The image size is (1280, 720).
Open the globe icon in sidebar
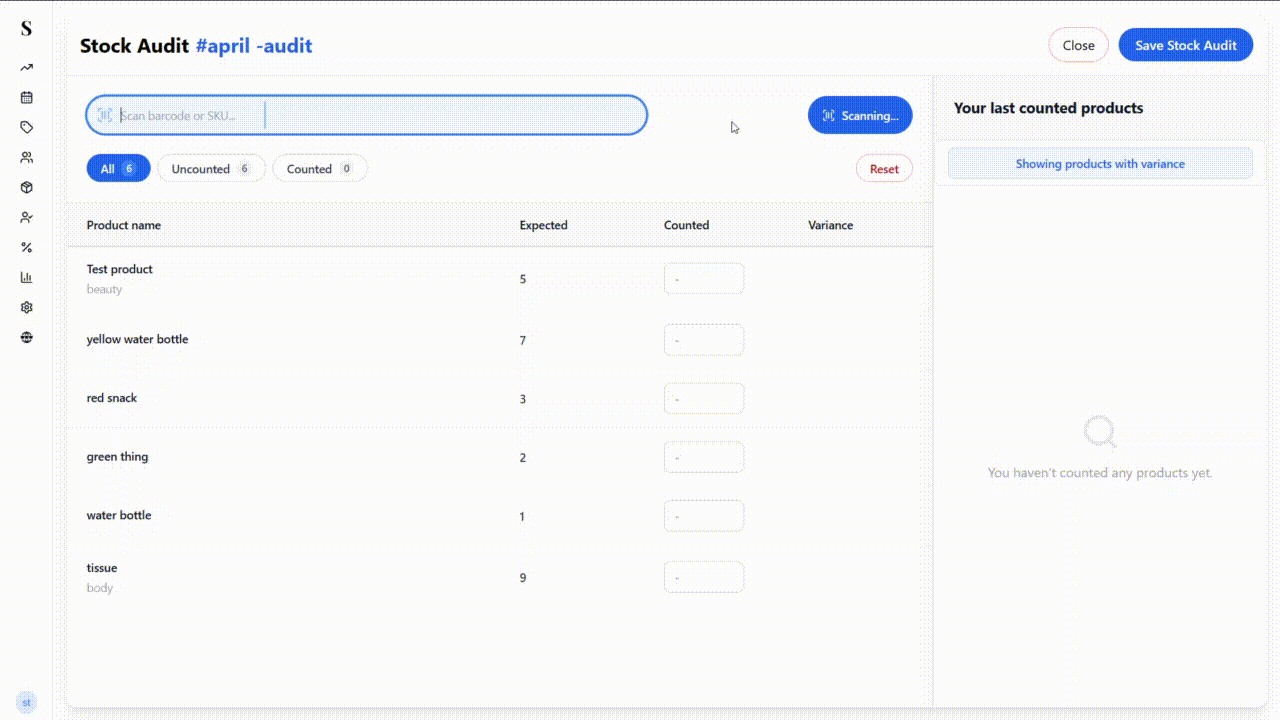pyautogui.click(x=25, y=337)
